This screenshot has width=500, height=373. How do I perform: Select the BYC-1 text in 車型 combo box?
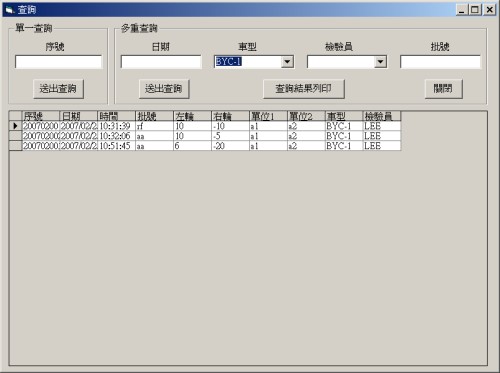pyautogui.click(x=229, y=62)
